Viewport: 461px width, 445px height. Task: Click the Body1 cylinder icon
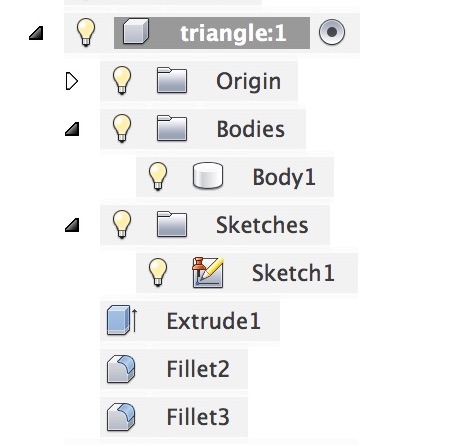click(208, 175)
